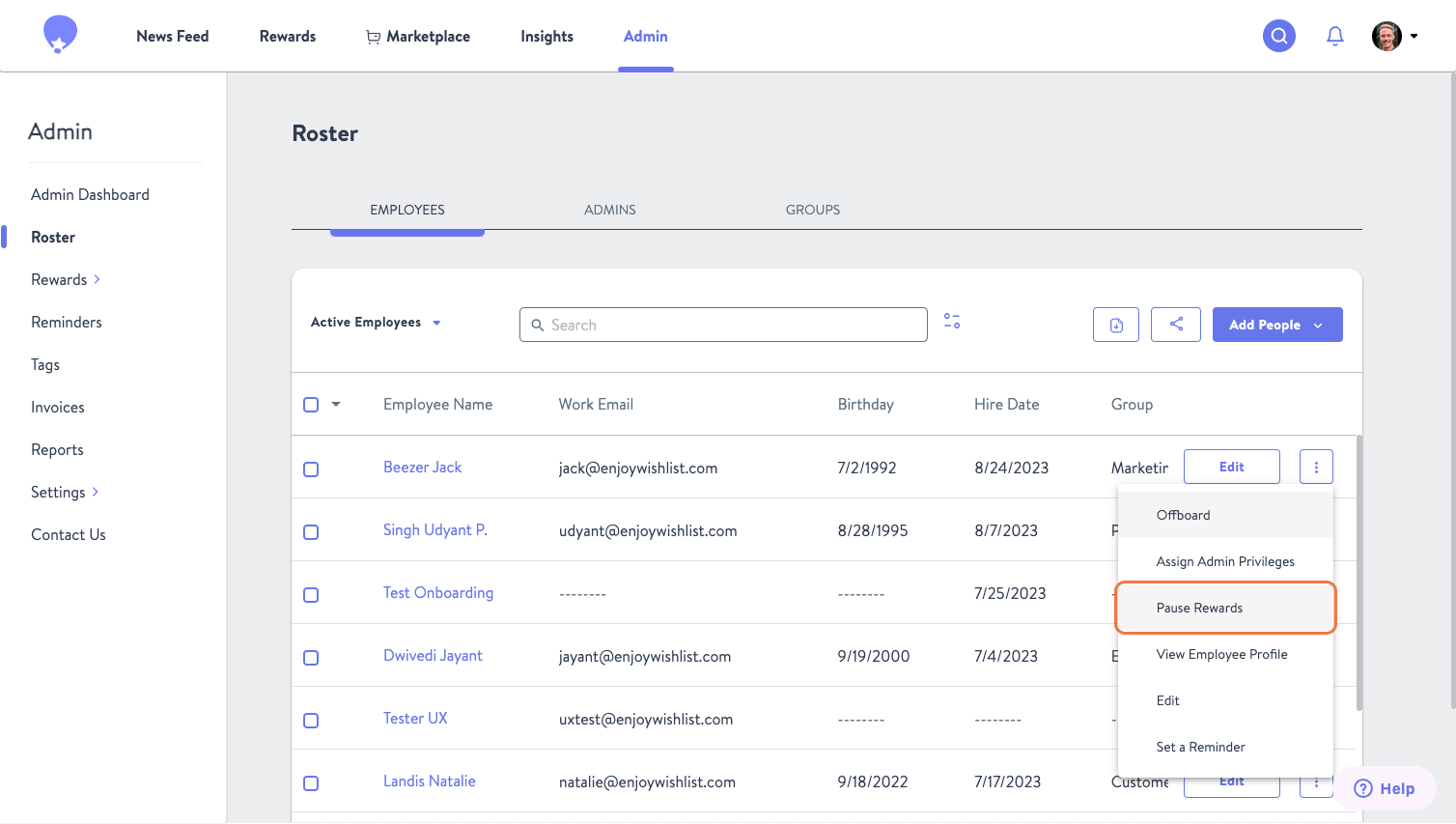Go to News Feed in top navigation
The image size is (1456, 824).
coord(173,36)
